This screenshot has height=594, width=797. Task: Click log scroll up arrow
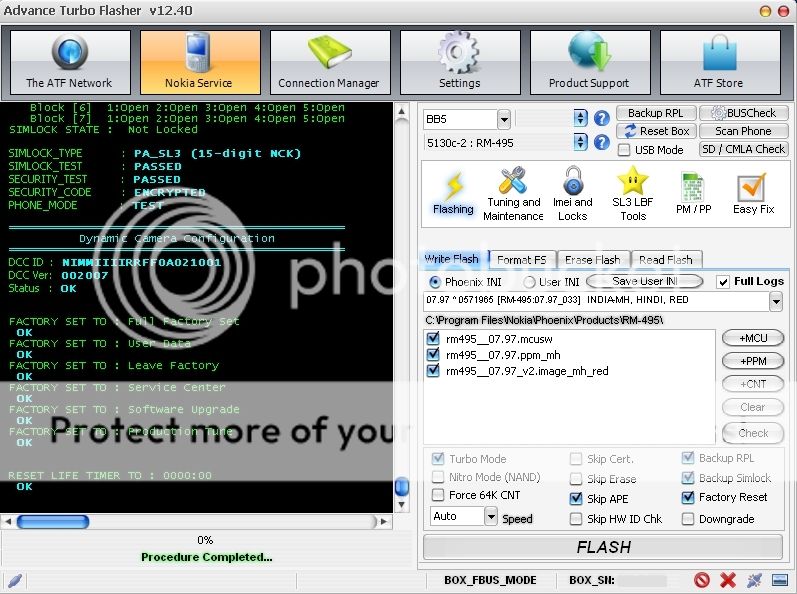pyautogui.click(x=402, y=111)
